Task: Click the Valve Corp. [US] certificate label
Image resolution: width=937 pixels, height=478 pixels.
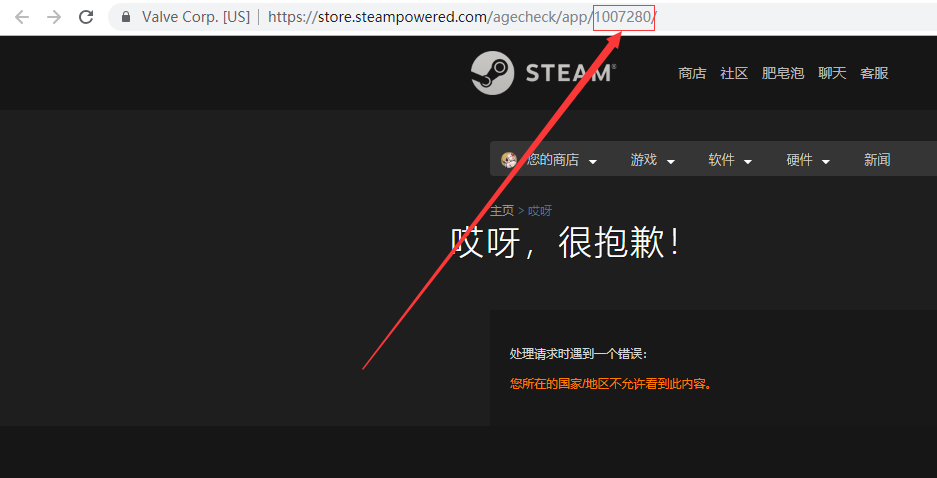Action: (x=196, y=17)
